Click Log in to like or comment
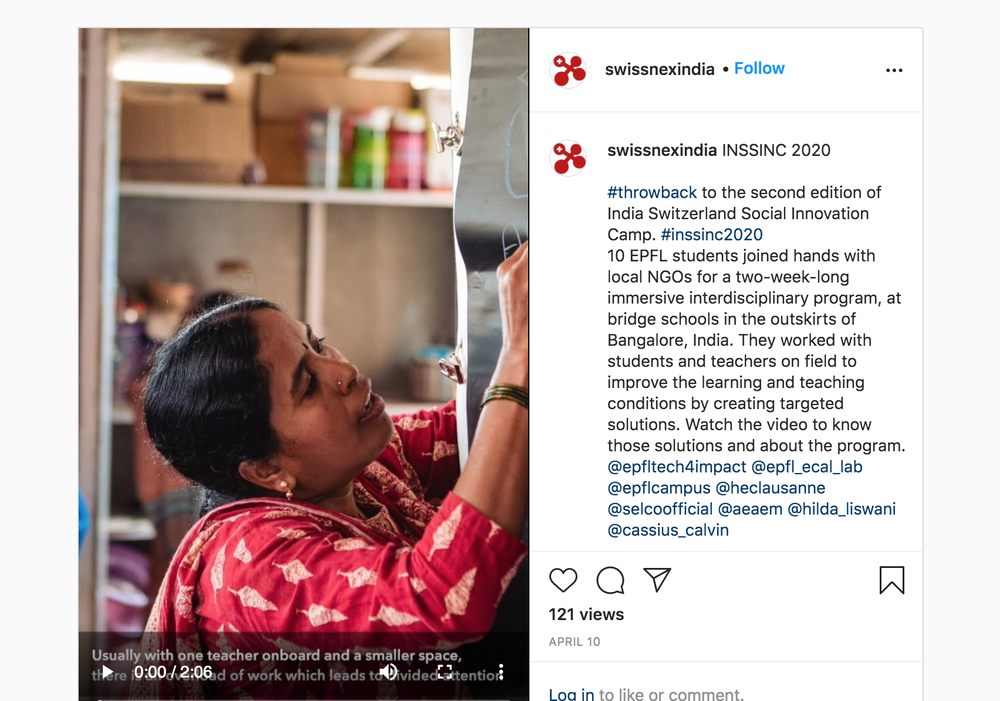1000x701 pixels. click(571, 694)
